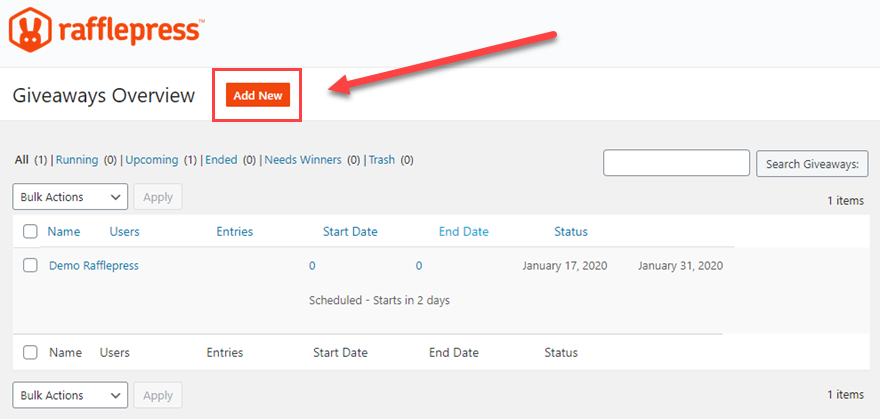The image size is (880, 419).
Task: Sort giveaways by Start Date header
Action: click(x=350, y=232)
